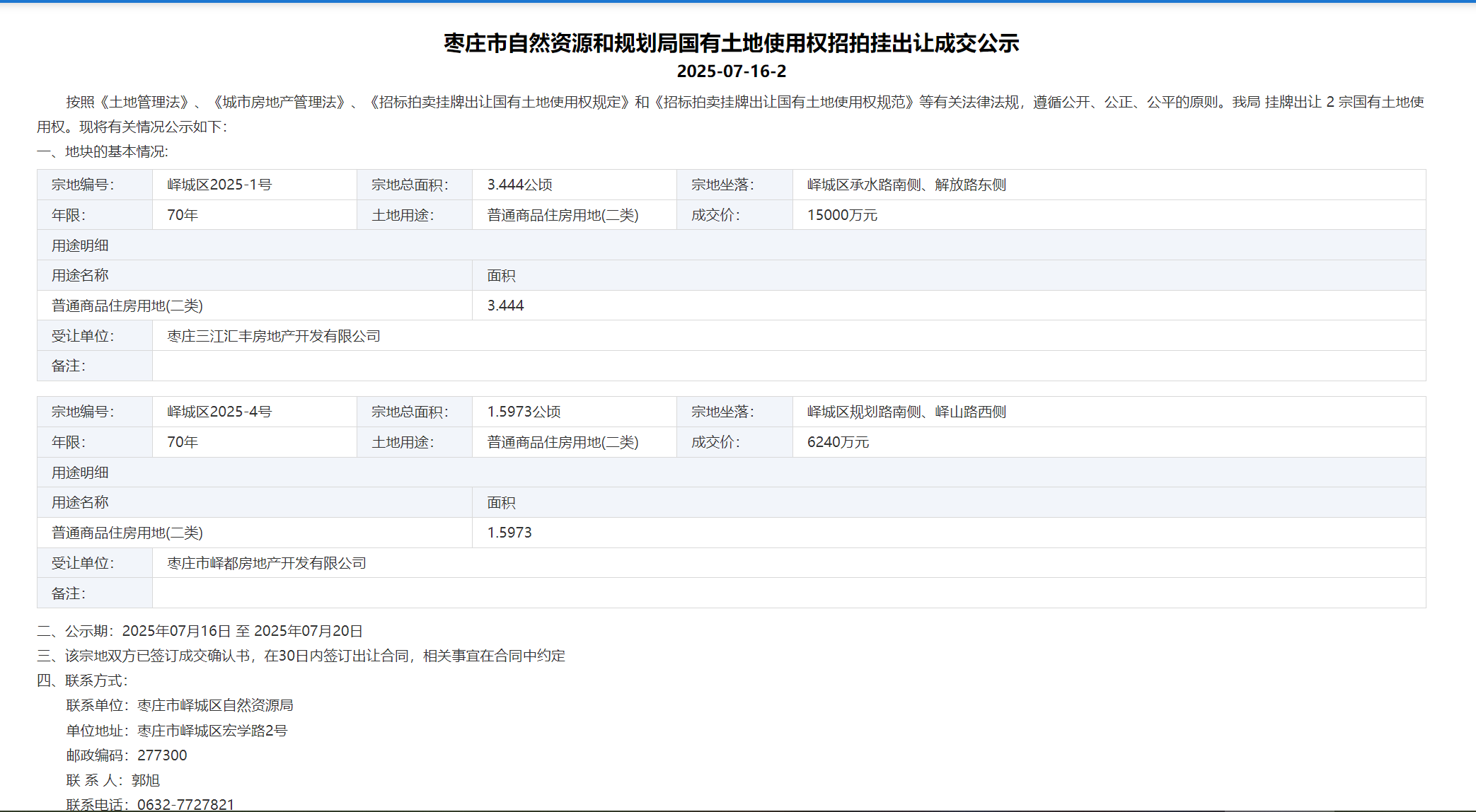Click the area value 1.5973公顷

[x=524, y=412]
